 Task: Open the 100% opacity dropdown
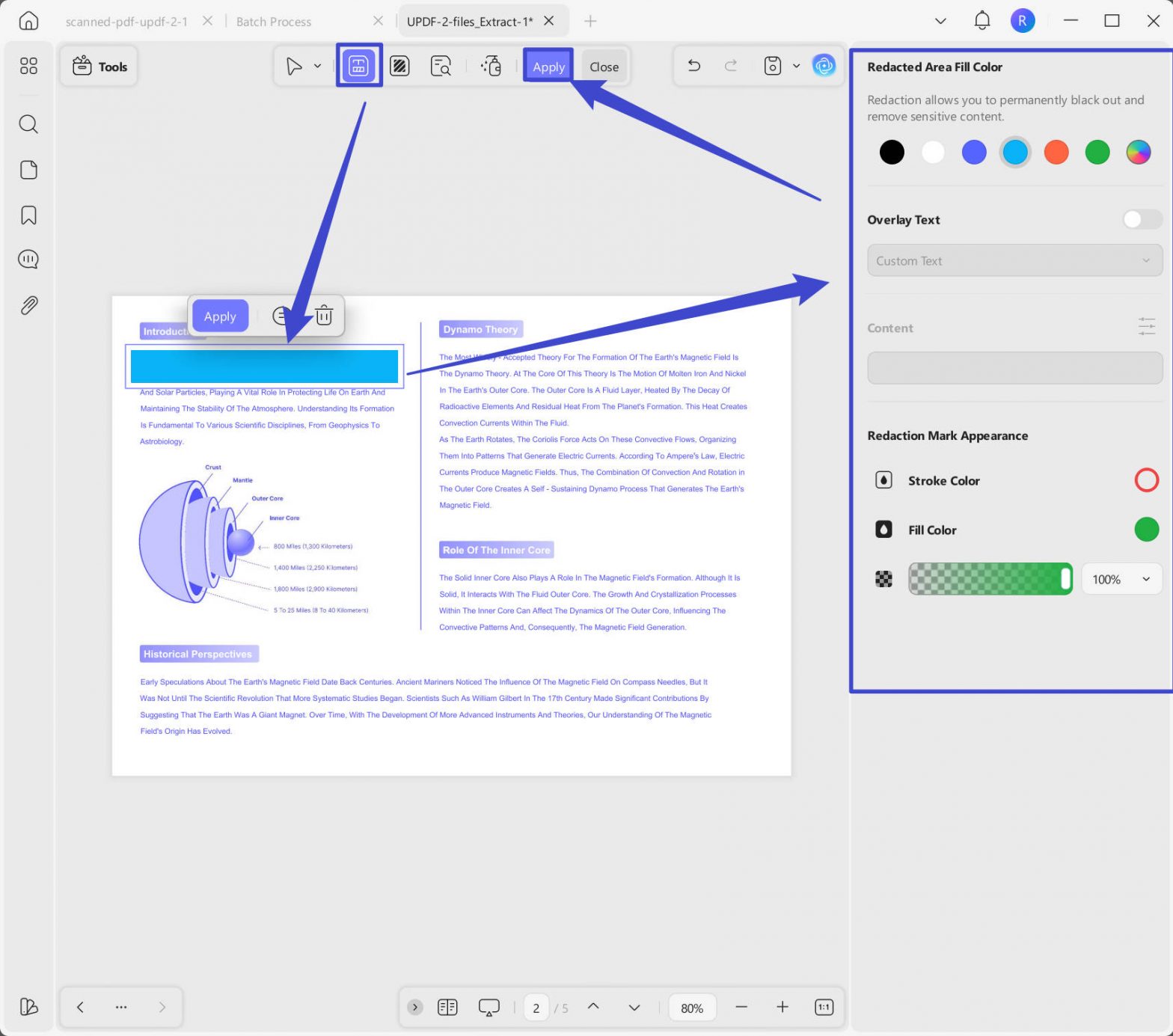[1121, 579]
